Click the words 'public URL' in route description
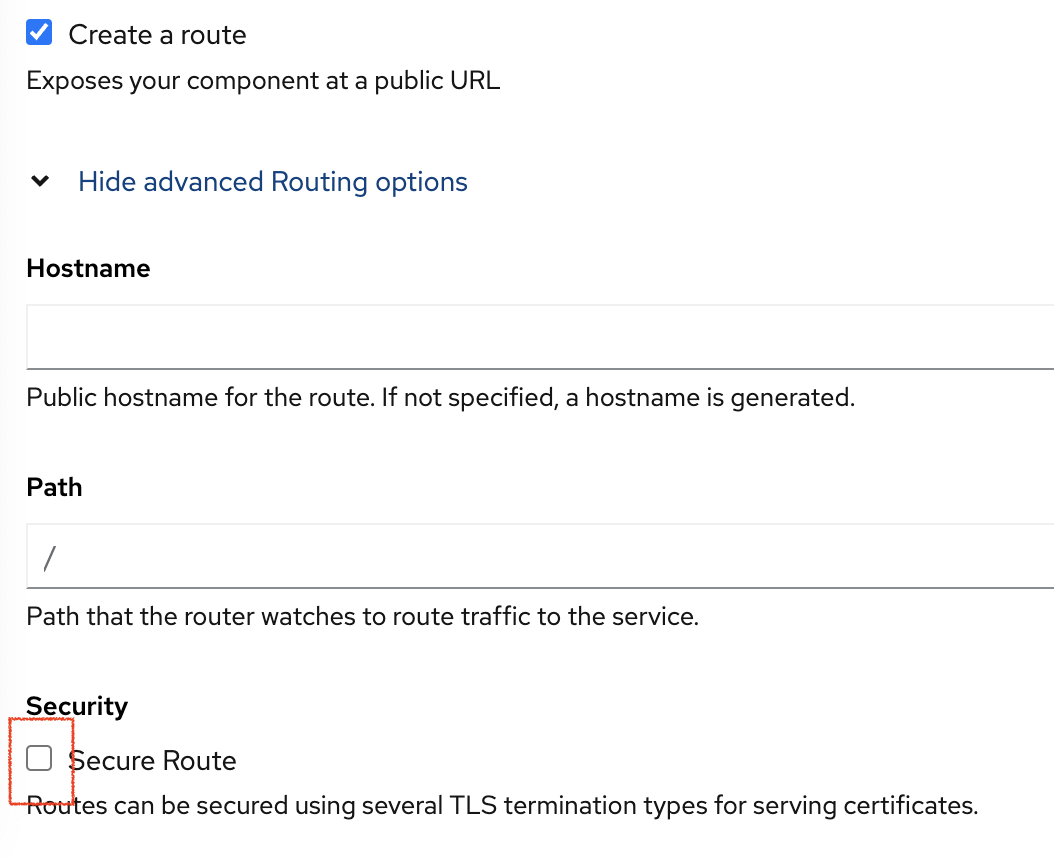The width and height of the screenshot is (1054, 858). coord(437,81)
